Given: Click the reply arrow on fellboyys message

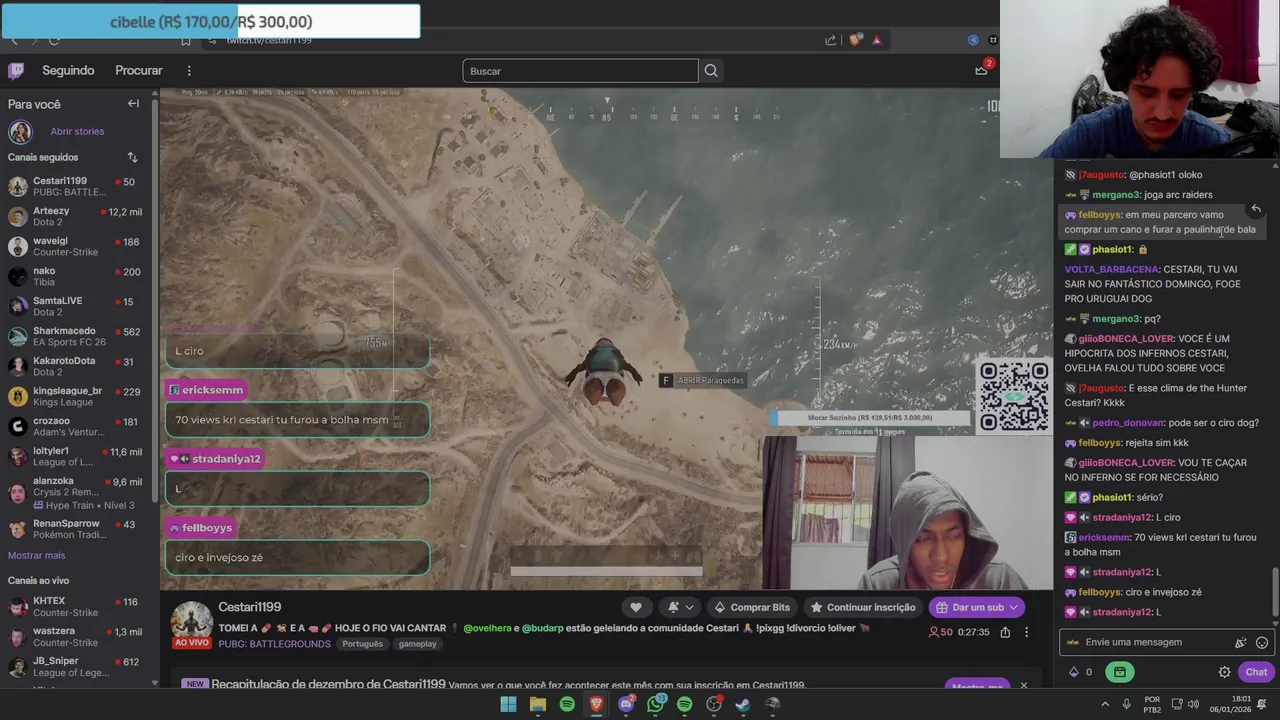Looking at the screenshot, I should click(1256, 209).
